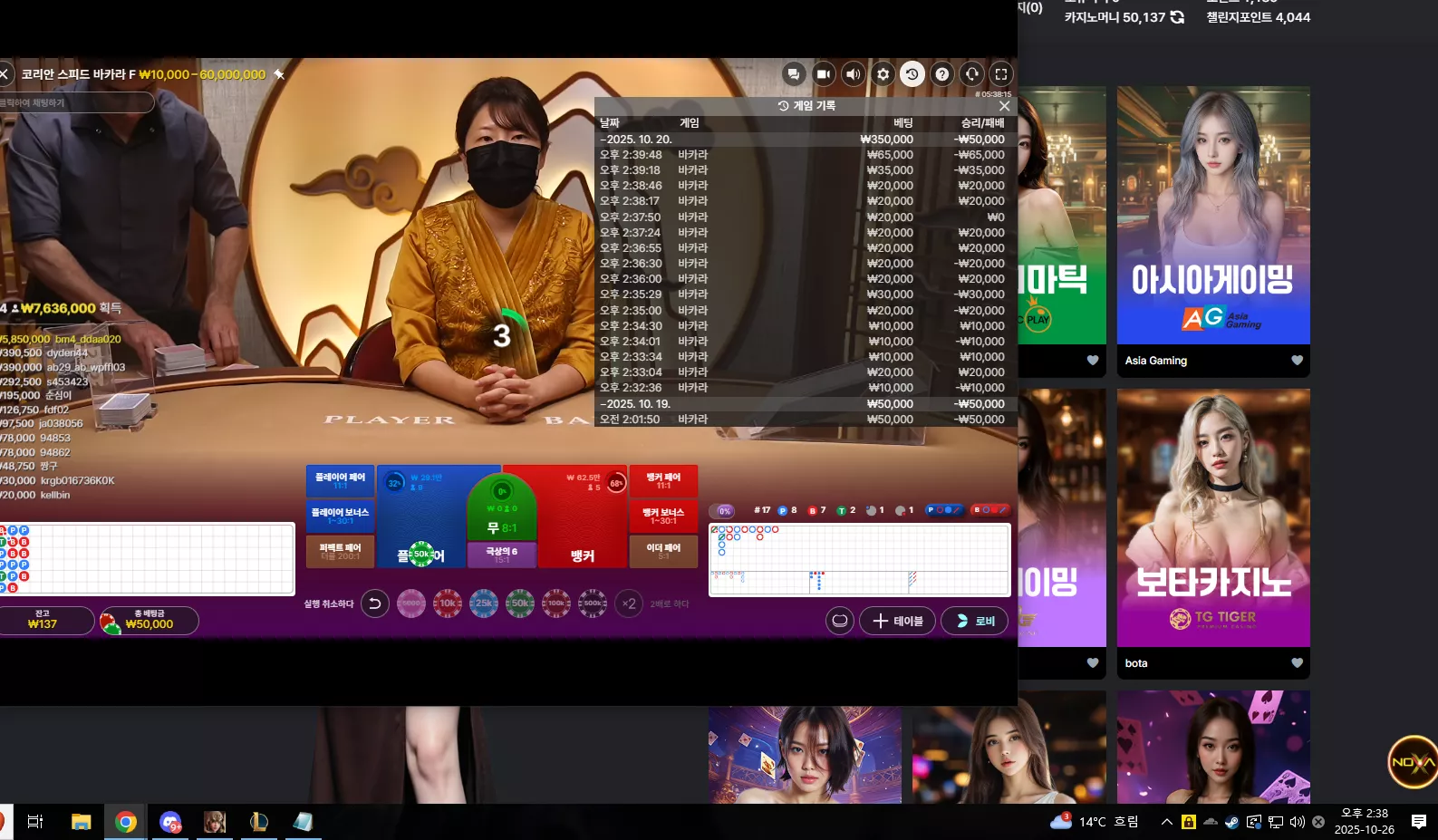Go to the 로비 lobby
1438x840 pixels.
pos(974,621)
